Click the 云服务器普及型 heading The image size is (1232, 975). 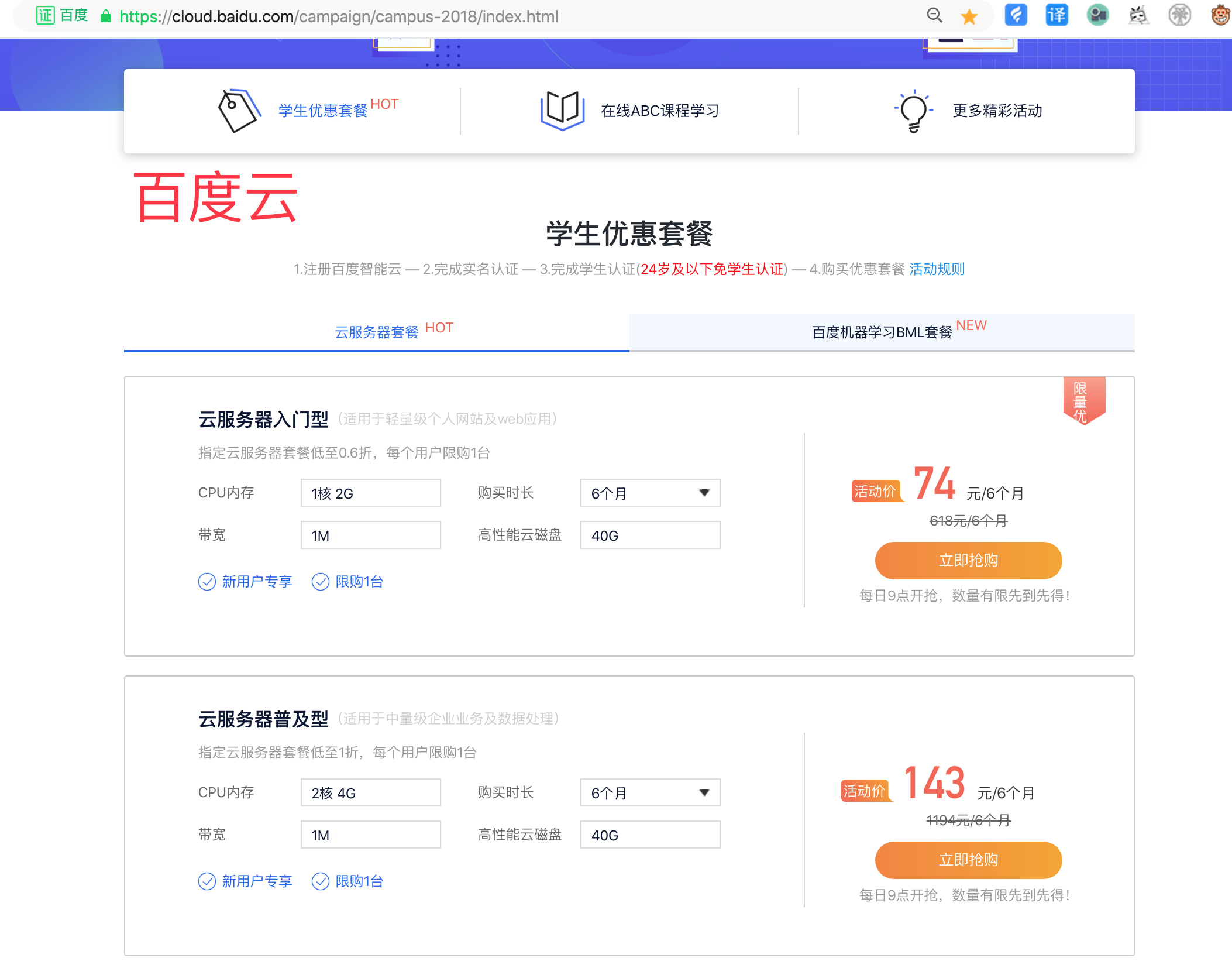(263, 719)
